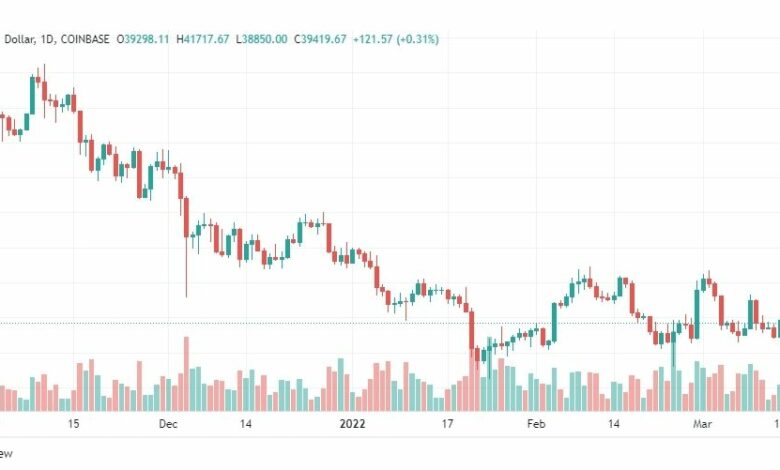This screenshot has width=780, height=470.
Task: Click the 2022 label on time axis
Action: [x=352, y=424]
